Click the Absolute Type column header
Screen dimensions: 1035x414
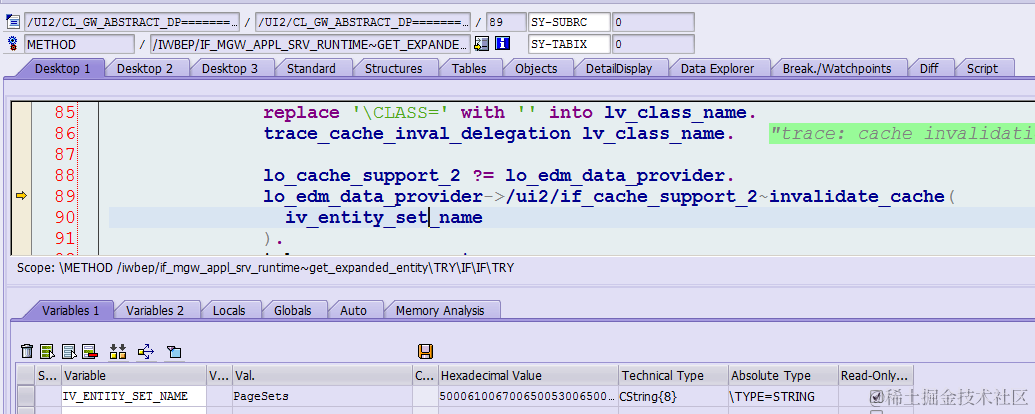(783, 375)
